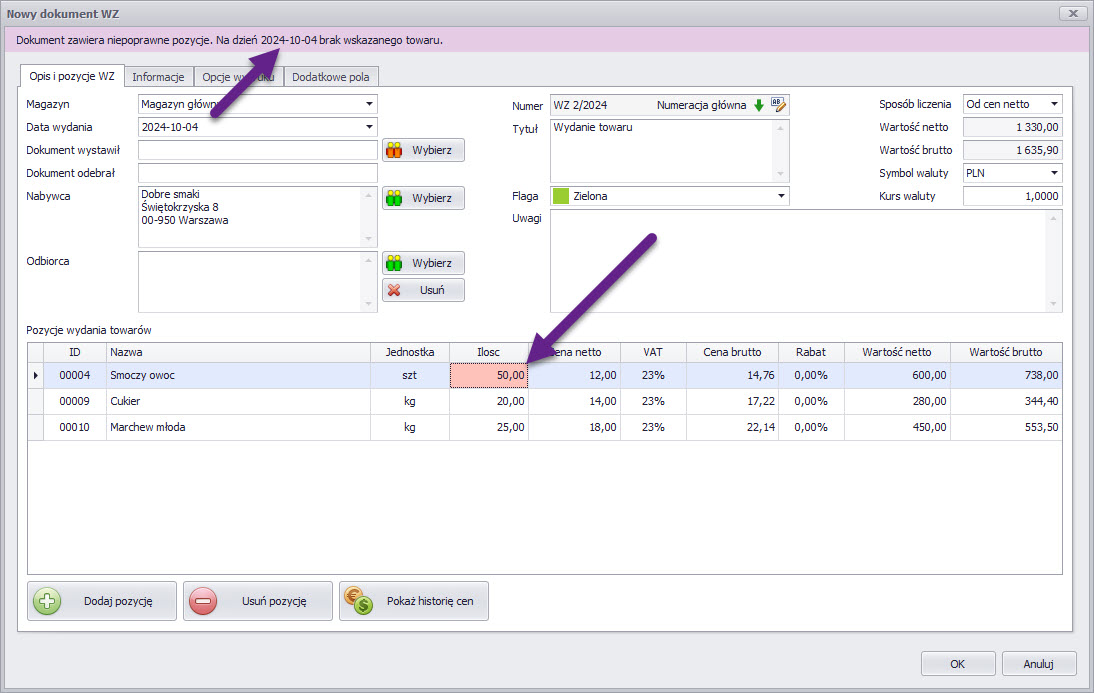Switch to the Informacje tab
The width and height of the screenshot is (1094, 693).
point(158,77)
